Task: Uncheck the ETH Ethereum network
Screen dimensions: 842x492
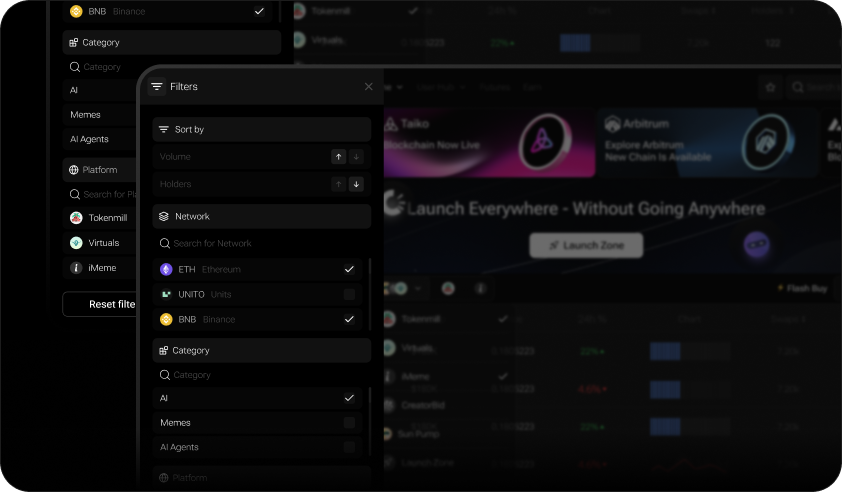Action: coord(349,270)
